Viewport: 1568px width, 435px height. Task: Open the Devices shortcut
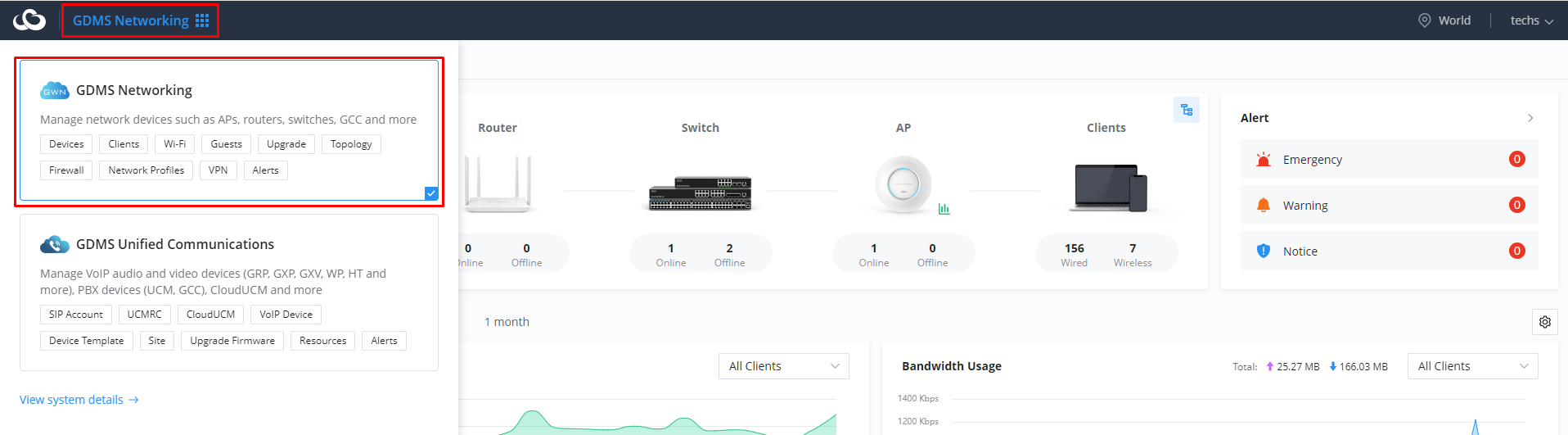click(x=66, y=144)
